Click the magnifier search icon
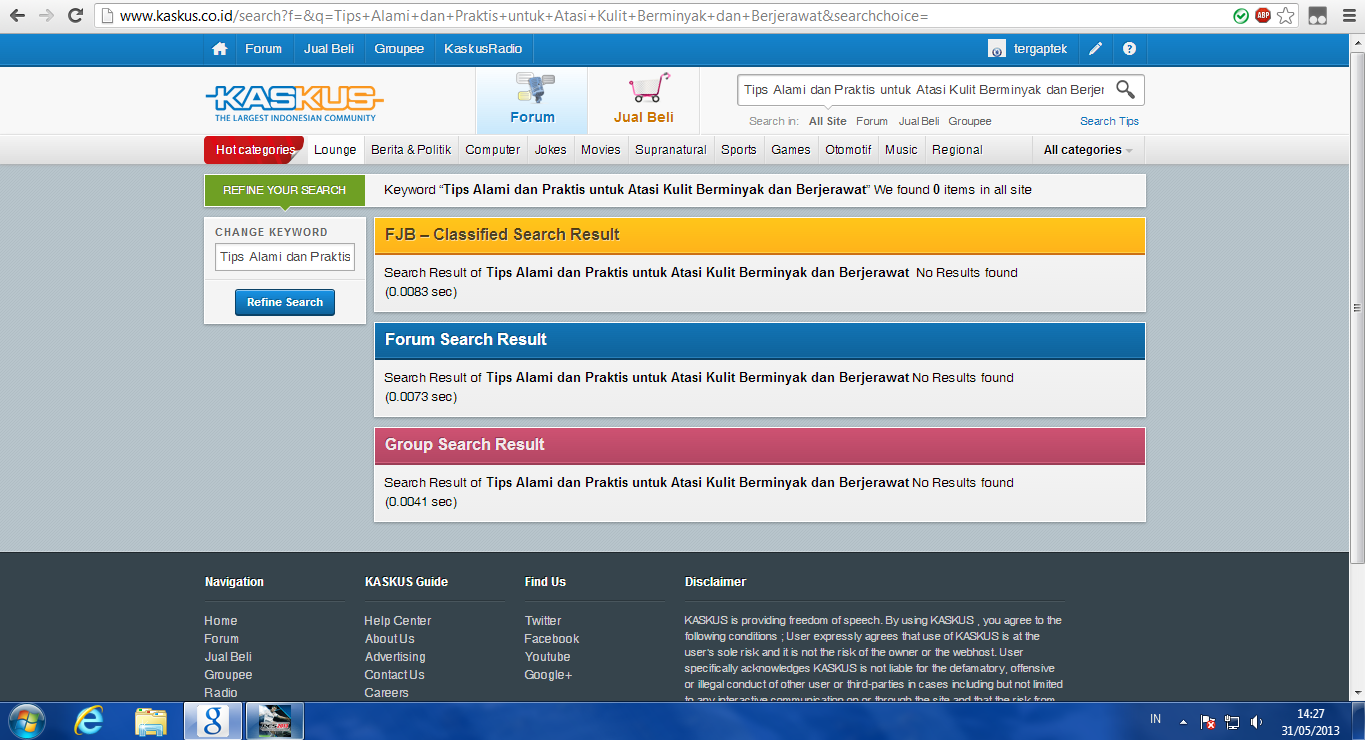Screen dimensions: 1365x740 point(1125,90)
